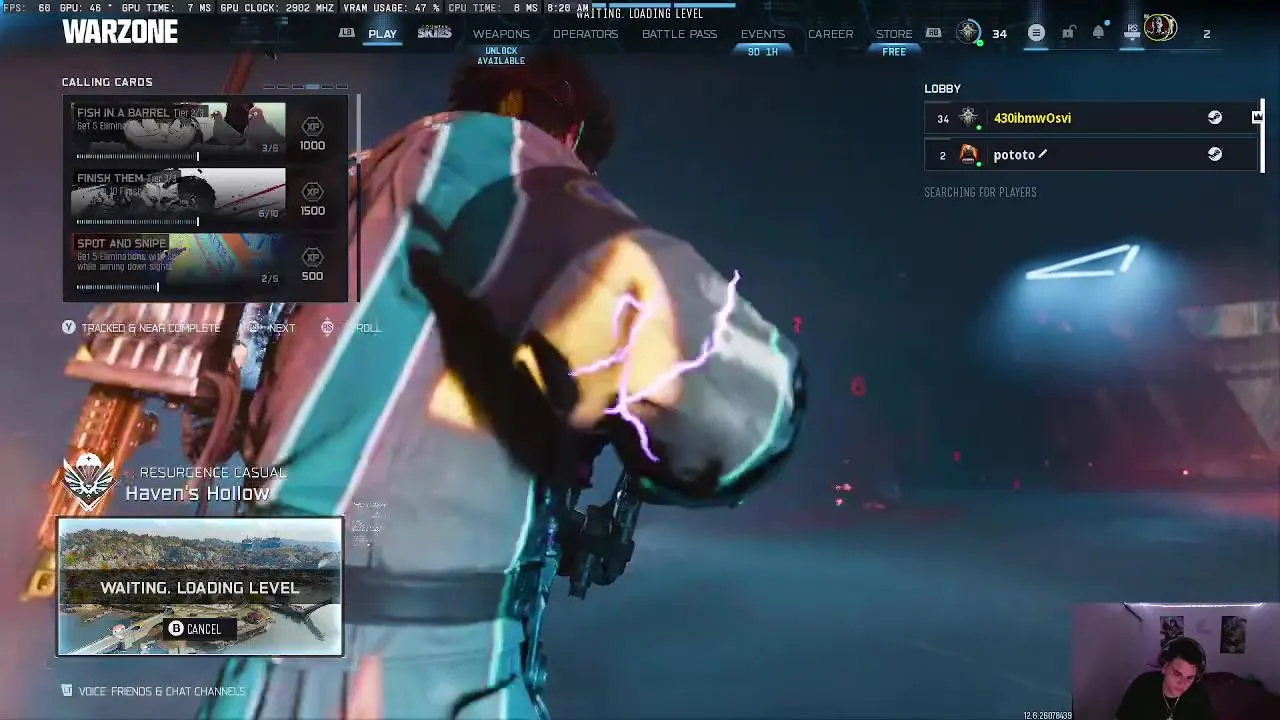
Task: Click the UNLOCK AVAILABLE label under Weapons
Action: (501, 56)
